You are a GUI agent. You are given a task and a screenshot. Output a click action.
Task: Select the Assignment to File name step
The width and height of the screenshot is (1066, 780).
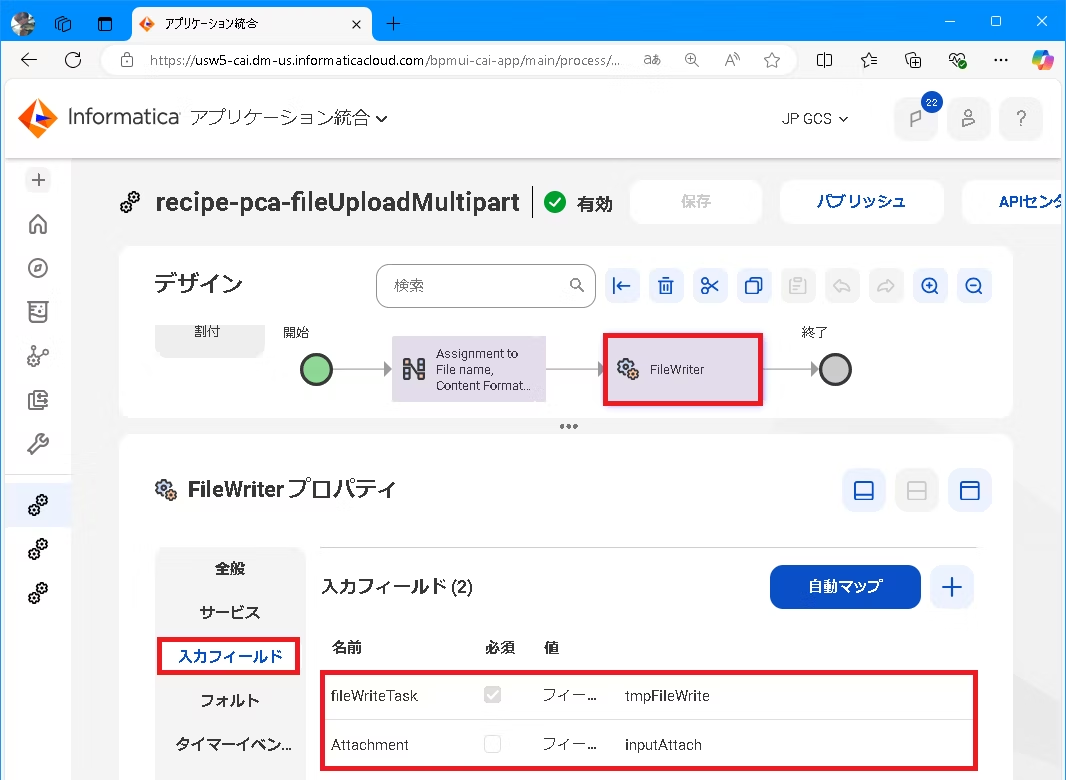point(469,369)
